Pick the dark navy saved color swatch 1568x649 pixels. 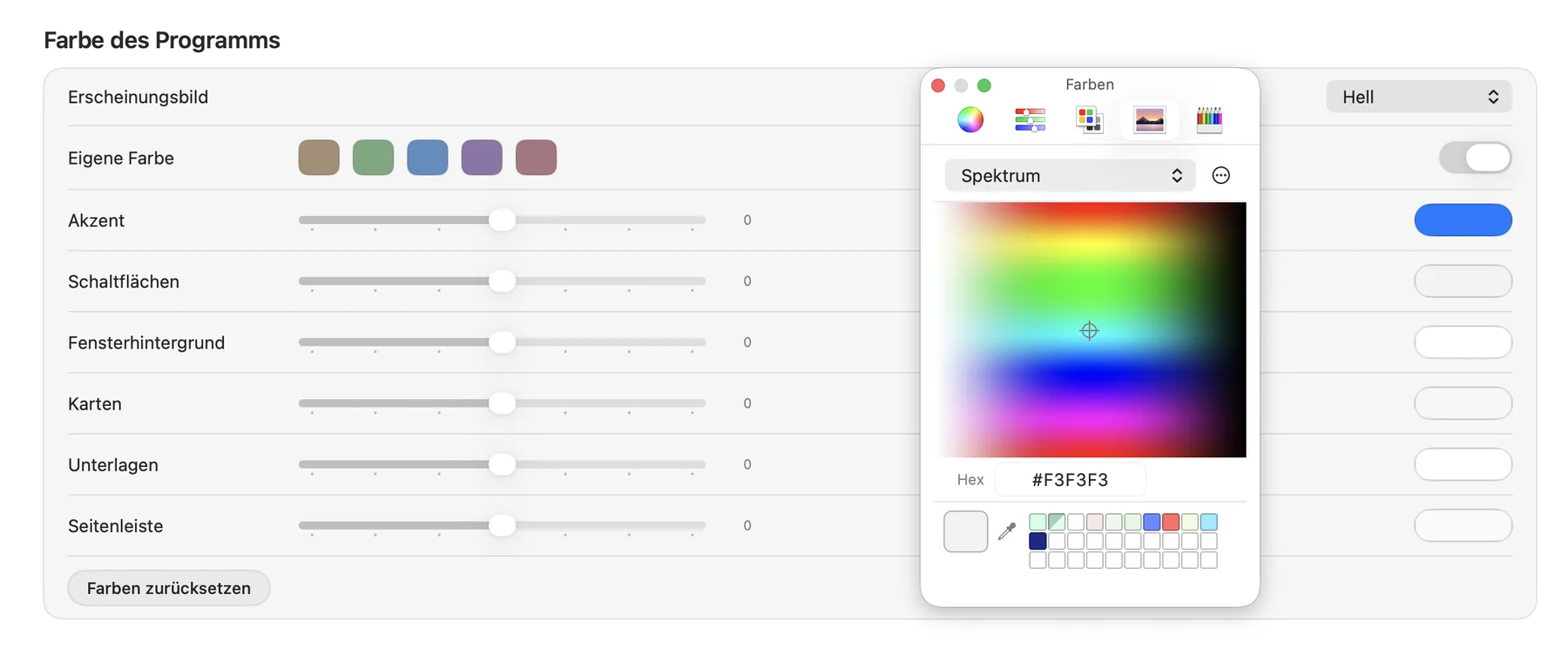click(1037, 541)
